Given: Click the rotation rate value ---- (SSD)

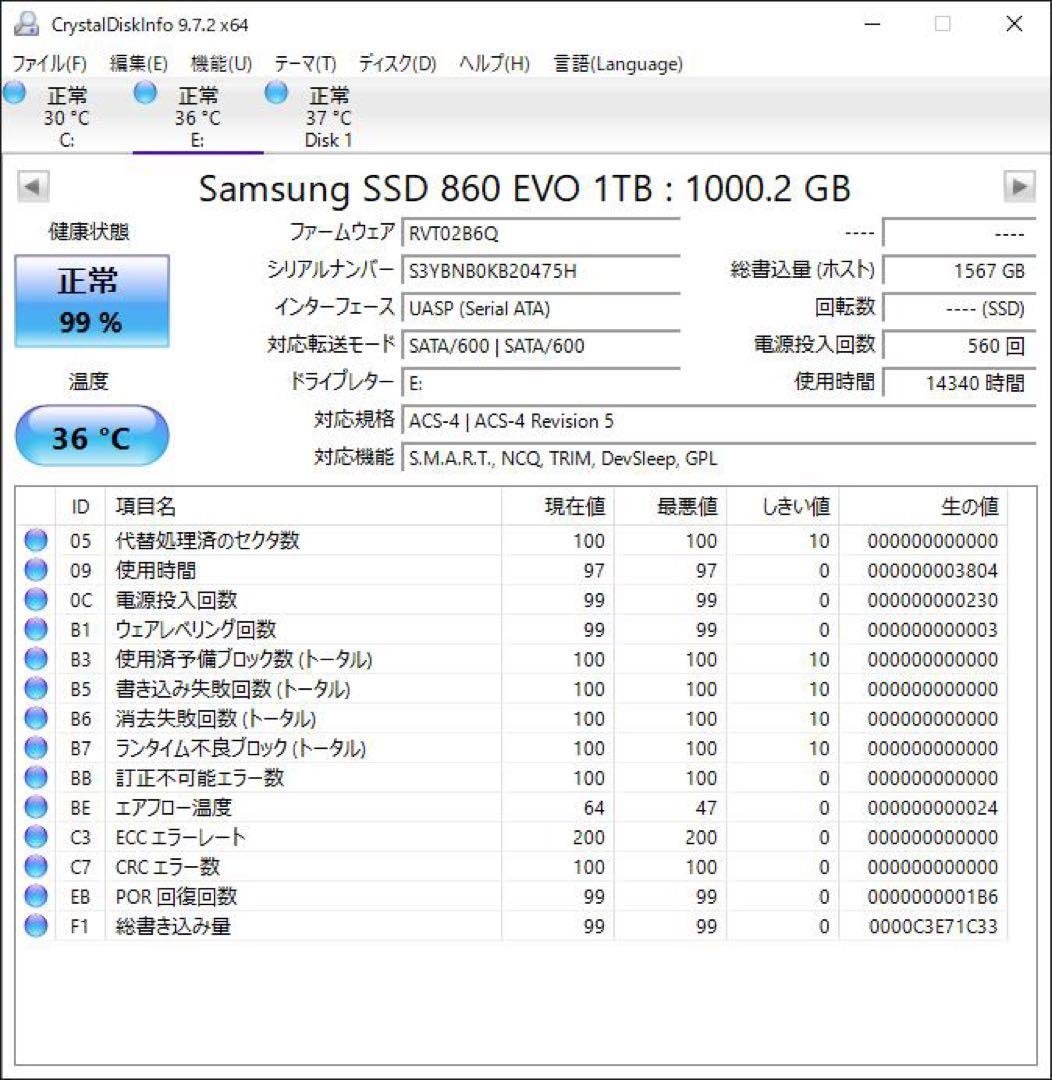Looking at the screenshot, I should [x=959, y=308].
